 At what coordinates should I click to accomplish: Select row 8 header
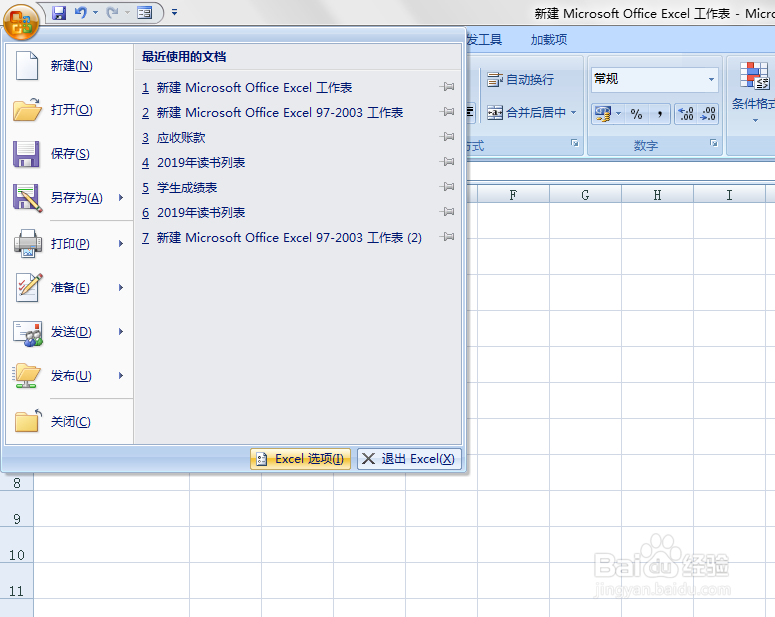(17, 483)
